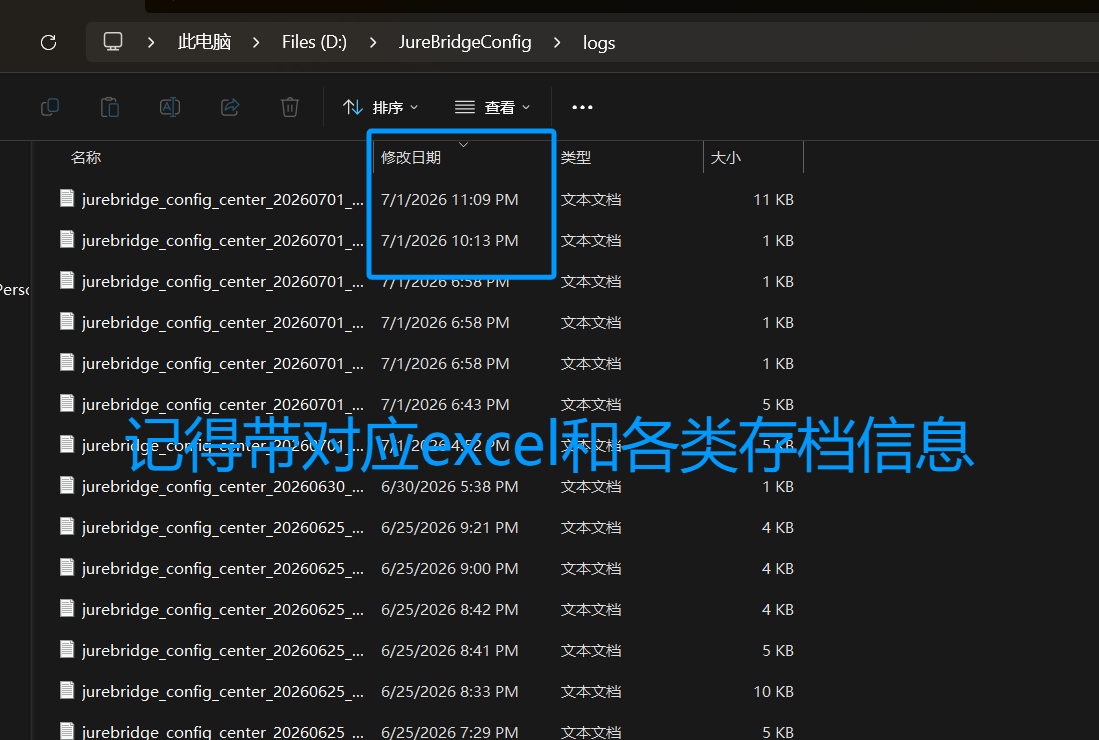1099x740 pixels.
Task: Select the file modified 6/25/2026 8:41 PM
Action: click(x=428, y=650)
